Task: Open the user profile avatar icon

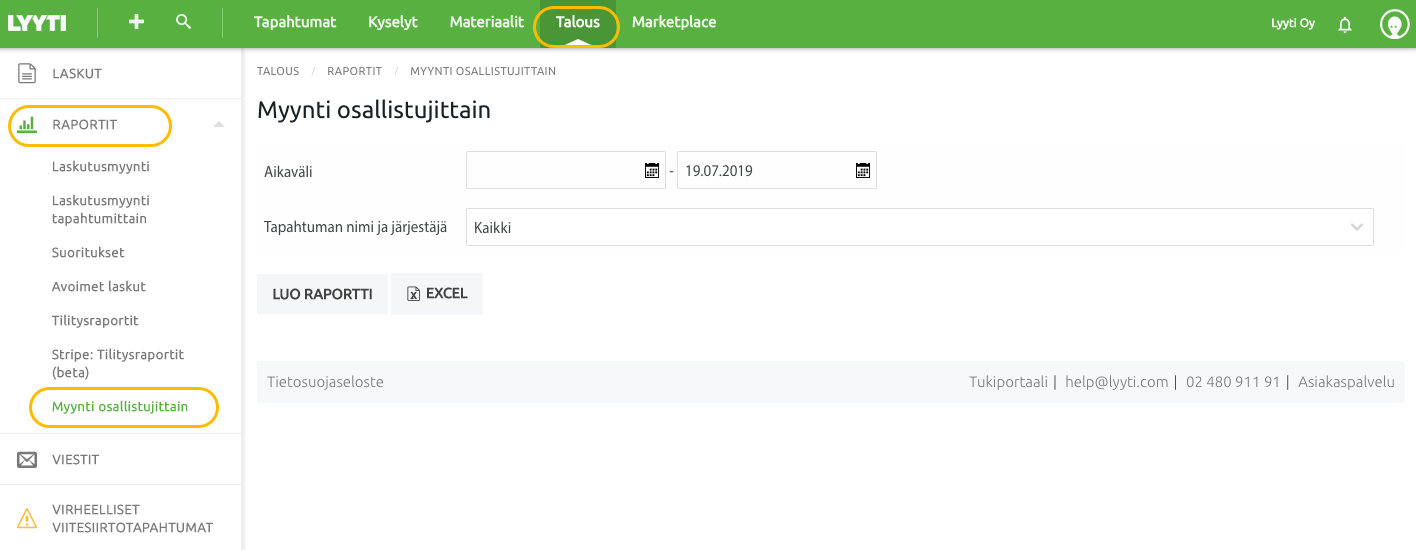Action: [x=1394, y=24]
